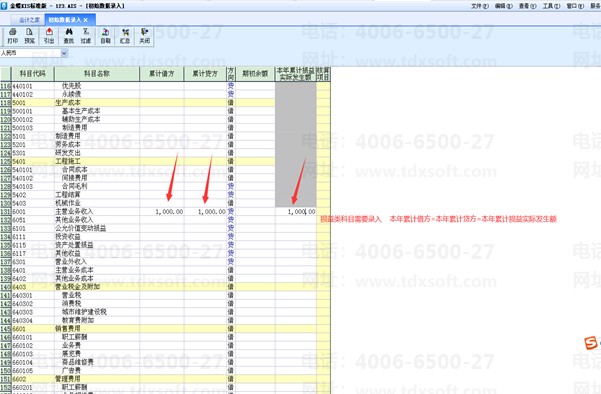This screenshot has width=601, height=394.
Task: Click the 主营业务成本 account name
Action: (74, 270)
